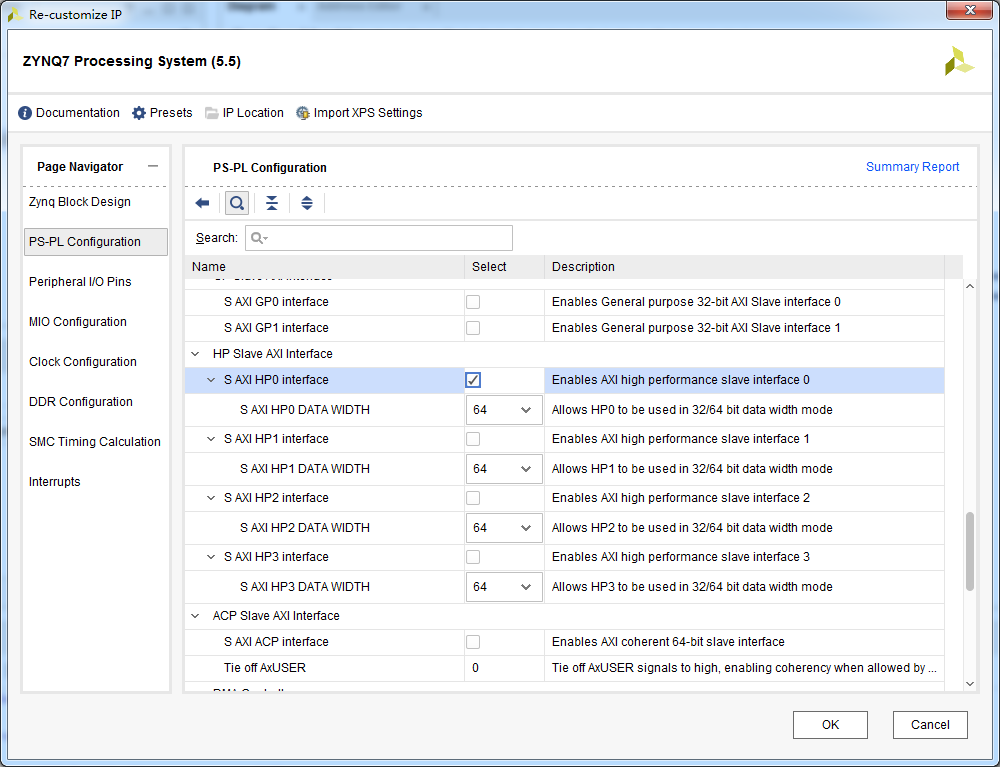Enable the S AXI GP0 interface checkbox

tap(473, 302)
